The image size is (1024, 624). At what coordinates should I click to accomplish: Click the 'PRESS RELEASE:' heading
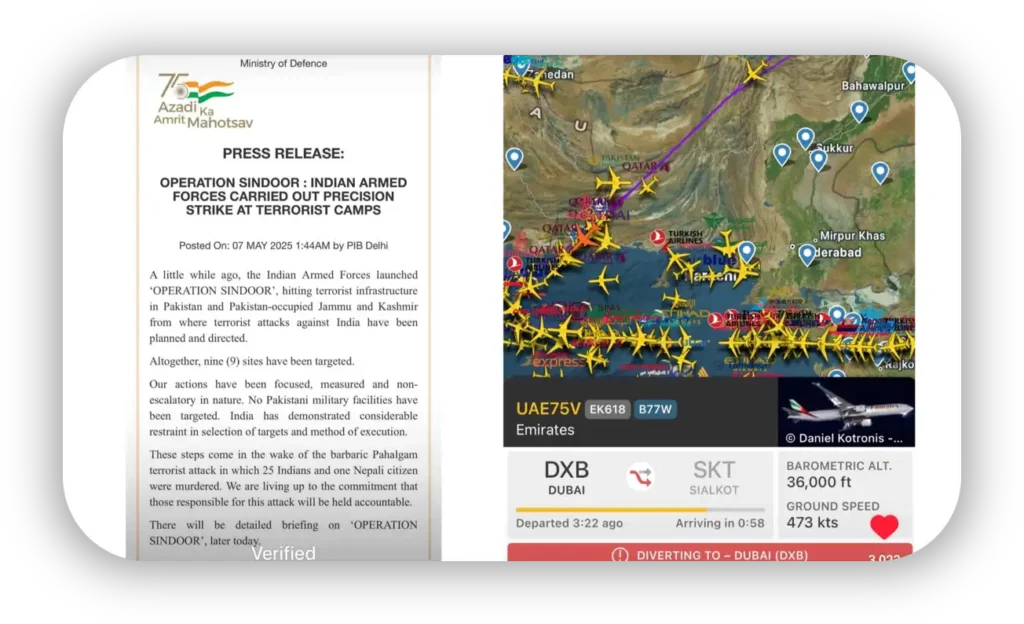click(x=283, y=153)
